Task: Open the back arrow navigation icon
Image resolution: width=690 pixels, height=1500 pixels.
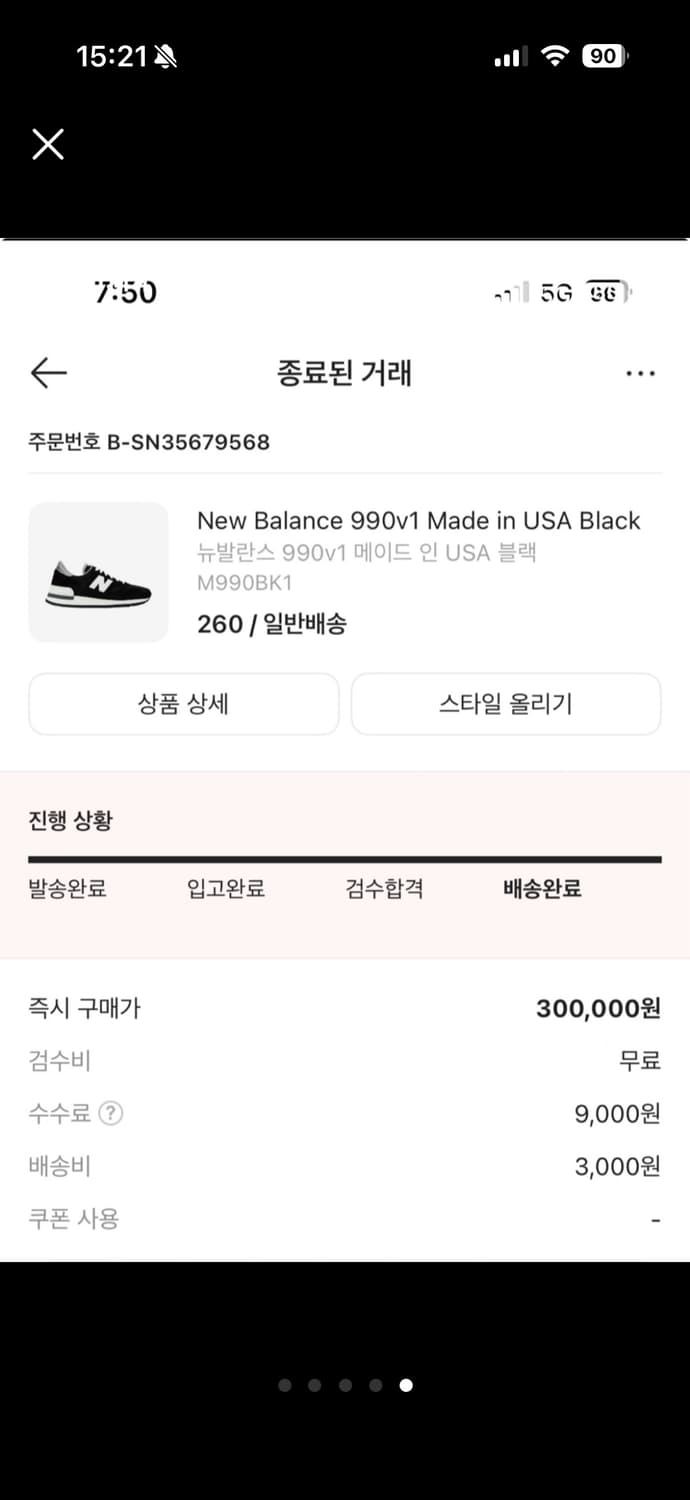Action: (48, 372)
